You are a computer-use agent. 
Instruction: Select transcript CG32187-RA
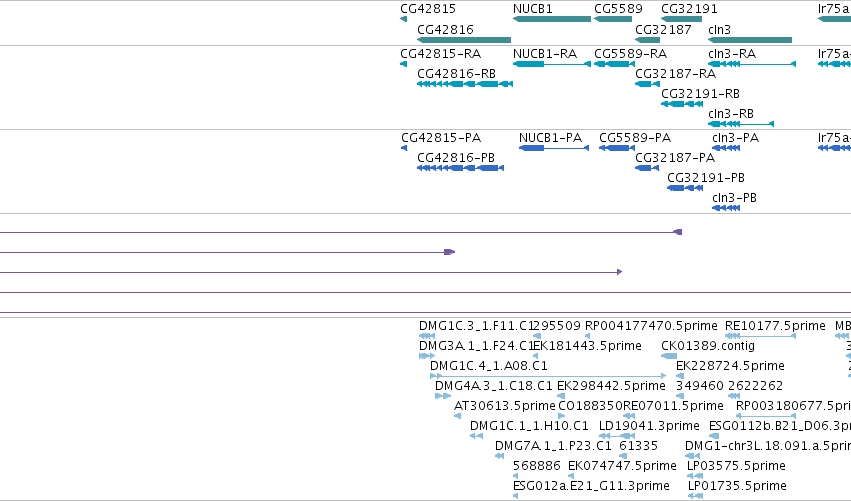(x=675, y=74)
